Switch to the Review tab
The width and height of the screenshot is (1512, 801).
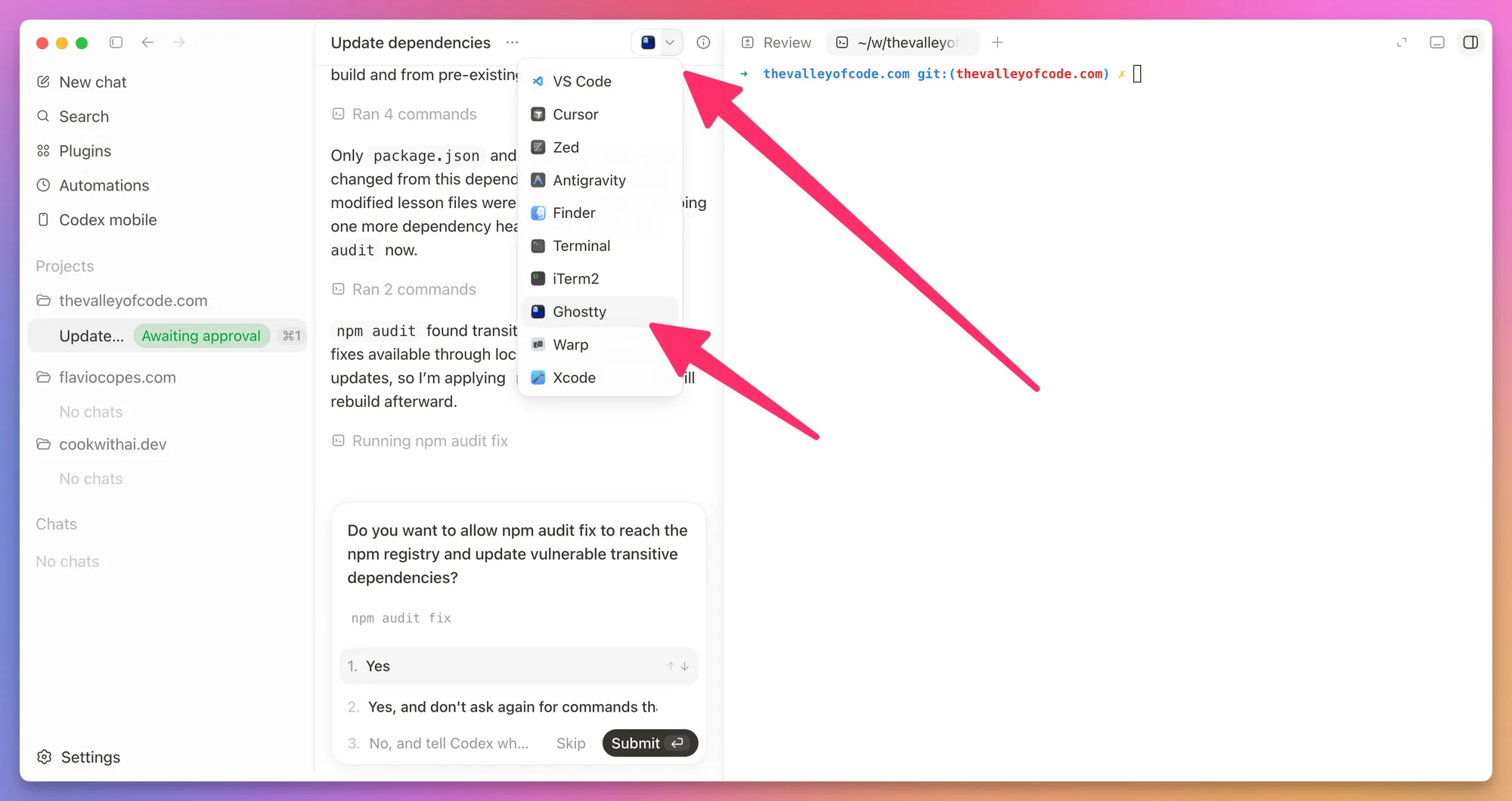(776, 42)
